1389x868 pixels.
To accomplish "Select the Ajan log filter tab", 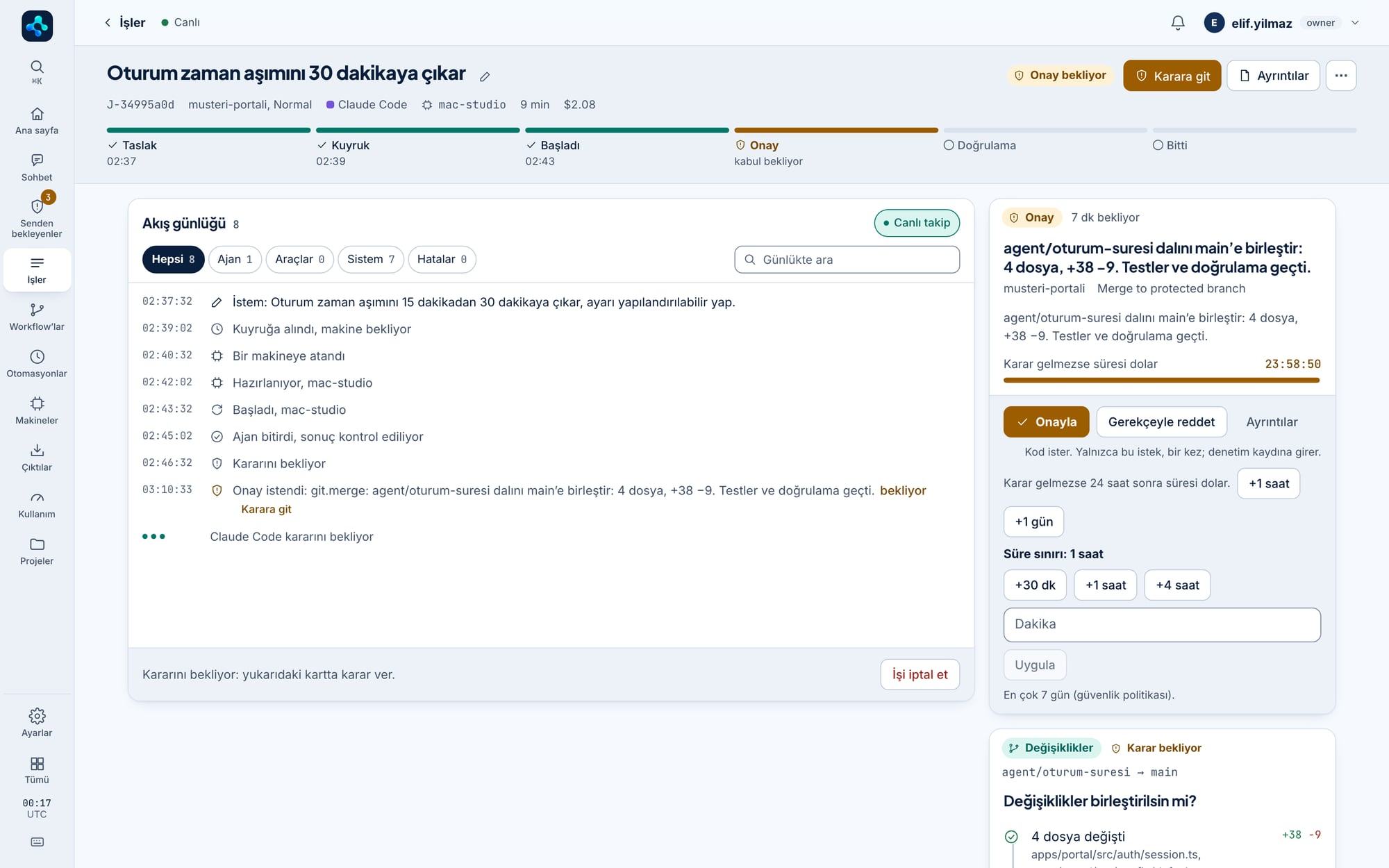I will 235,259.
